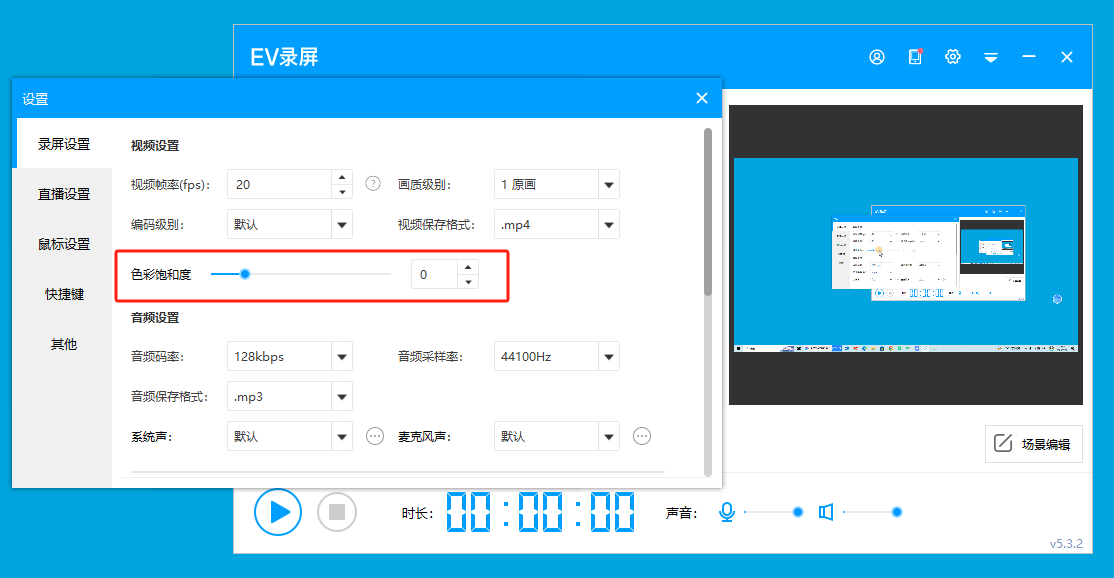The image size is (1114, 578).
Task: Switch to the 直播设置 tab
Action: [x=64, y=194]
